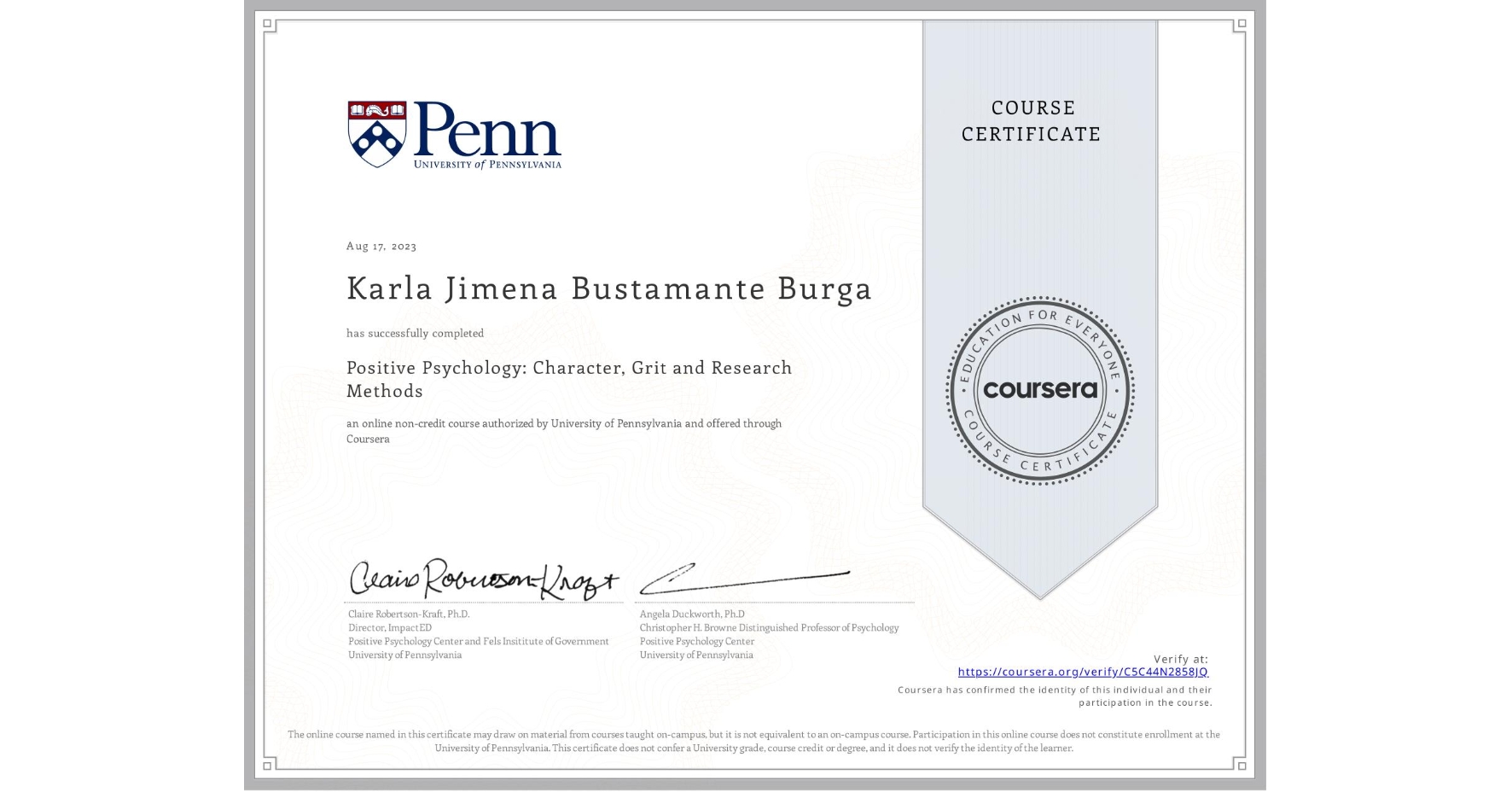Click 'has successfully completed' text
This screenshot has width=1512, height=792.
pyautogui.click(x=415, y=333)
